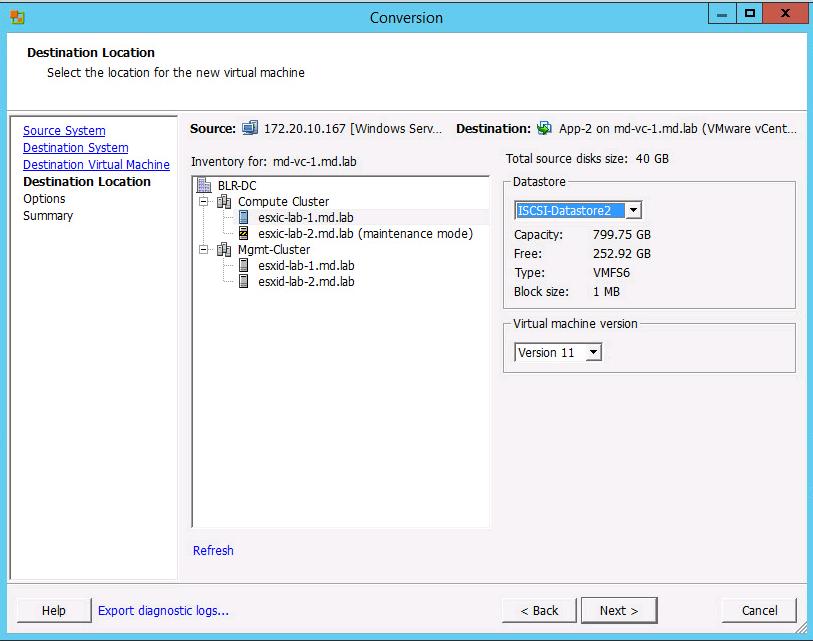Screen dimensions: 813x641
Task: Select host esxid-lab-2.md.lab
Action: tap(306, 282)
